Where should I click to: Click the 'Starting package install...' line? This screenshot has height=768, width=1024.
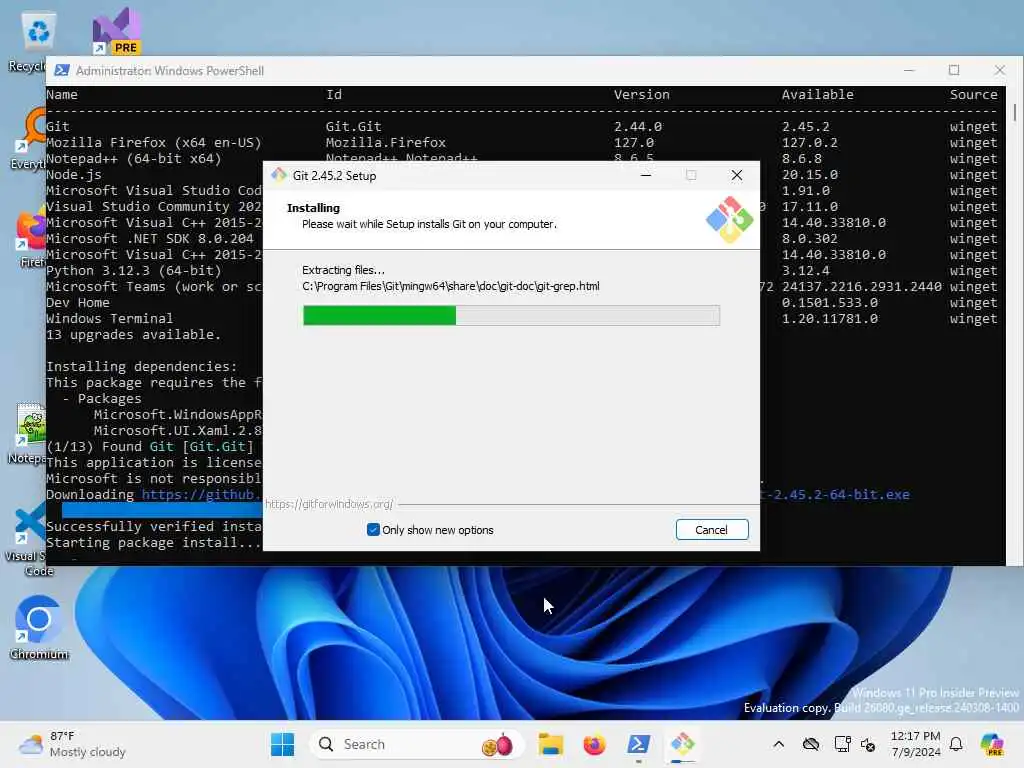(x=153, y=543)
